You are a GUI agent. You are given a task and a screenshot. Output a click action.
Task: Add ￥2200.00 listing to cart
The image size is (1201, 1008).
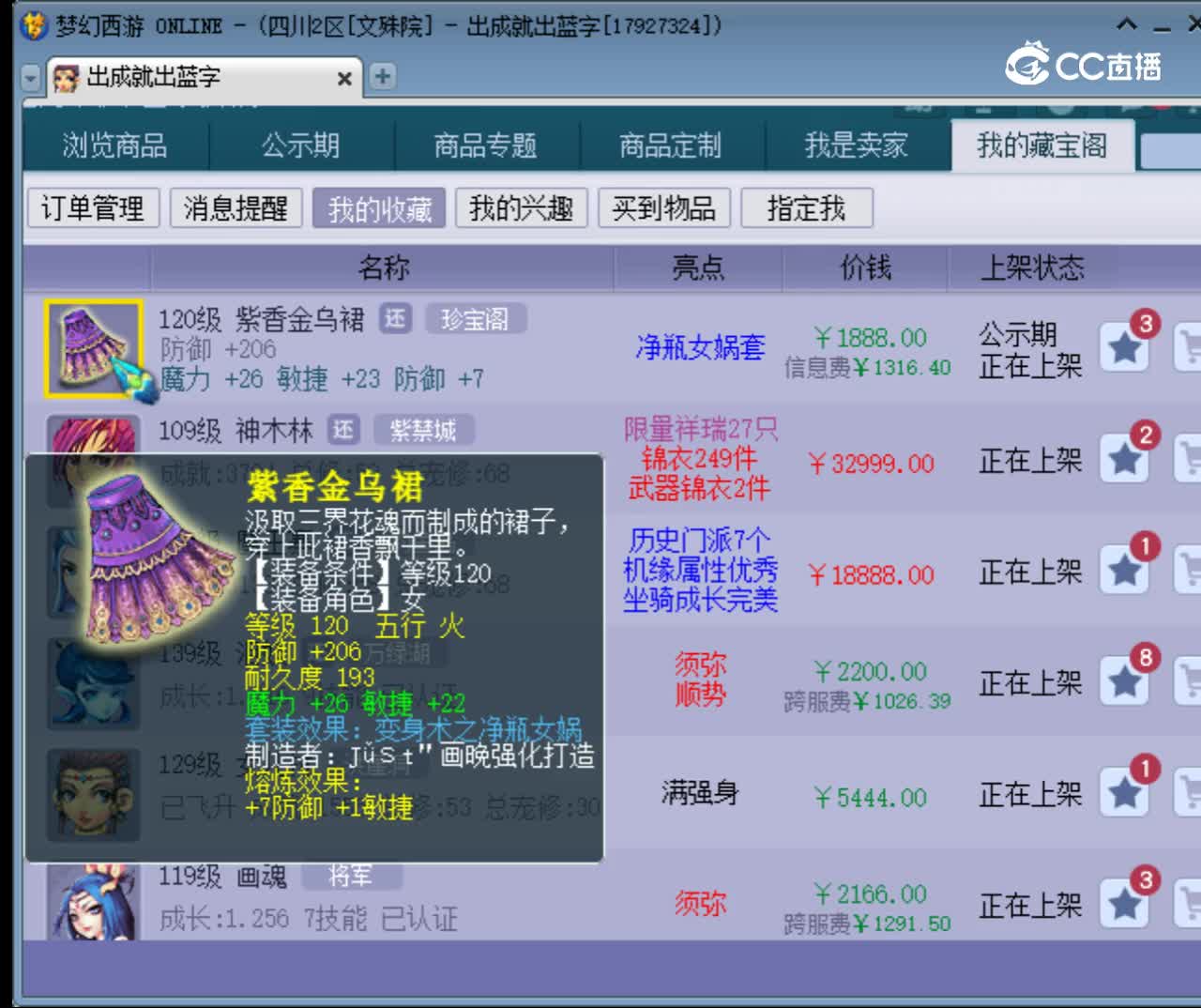pos(1188,681)
